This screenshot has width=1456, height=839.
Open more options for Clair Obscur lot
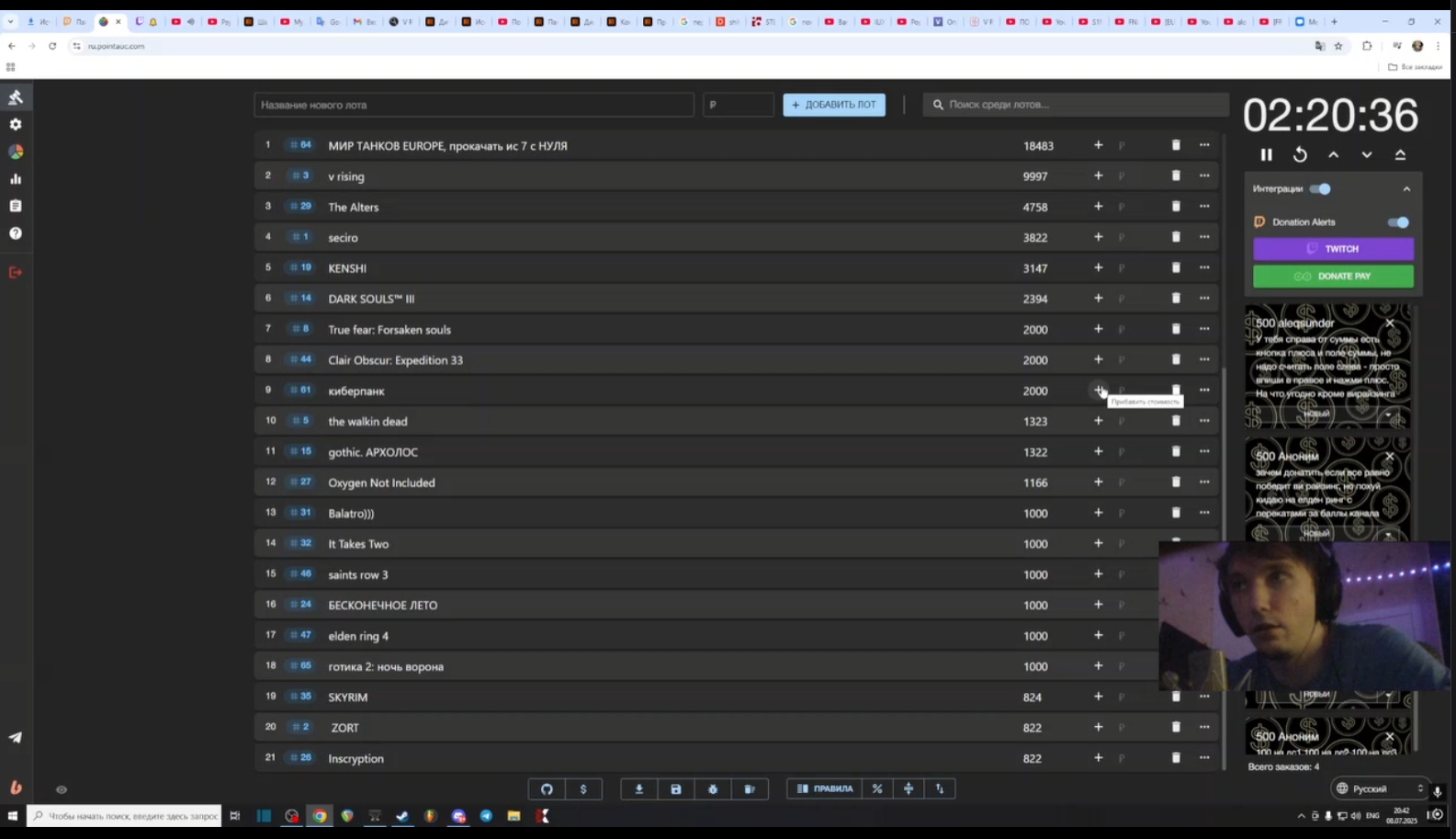pyautogui.click(x=1204, y=359)
